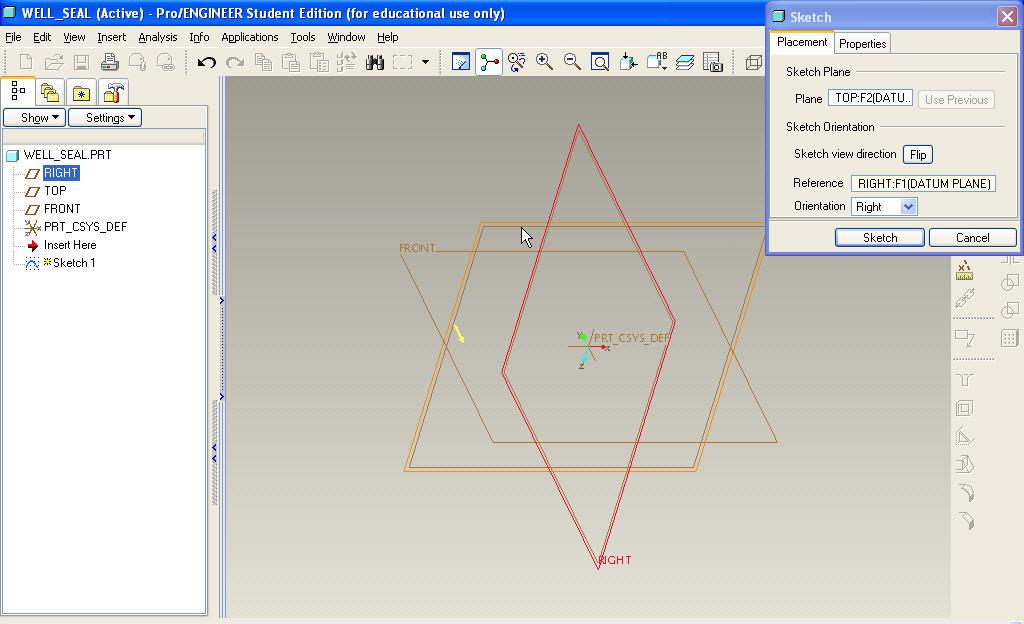This screenshot has height=624, width=1024.
Task: Open the Info menu
Action: point(199,37)
